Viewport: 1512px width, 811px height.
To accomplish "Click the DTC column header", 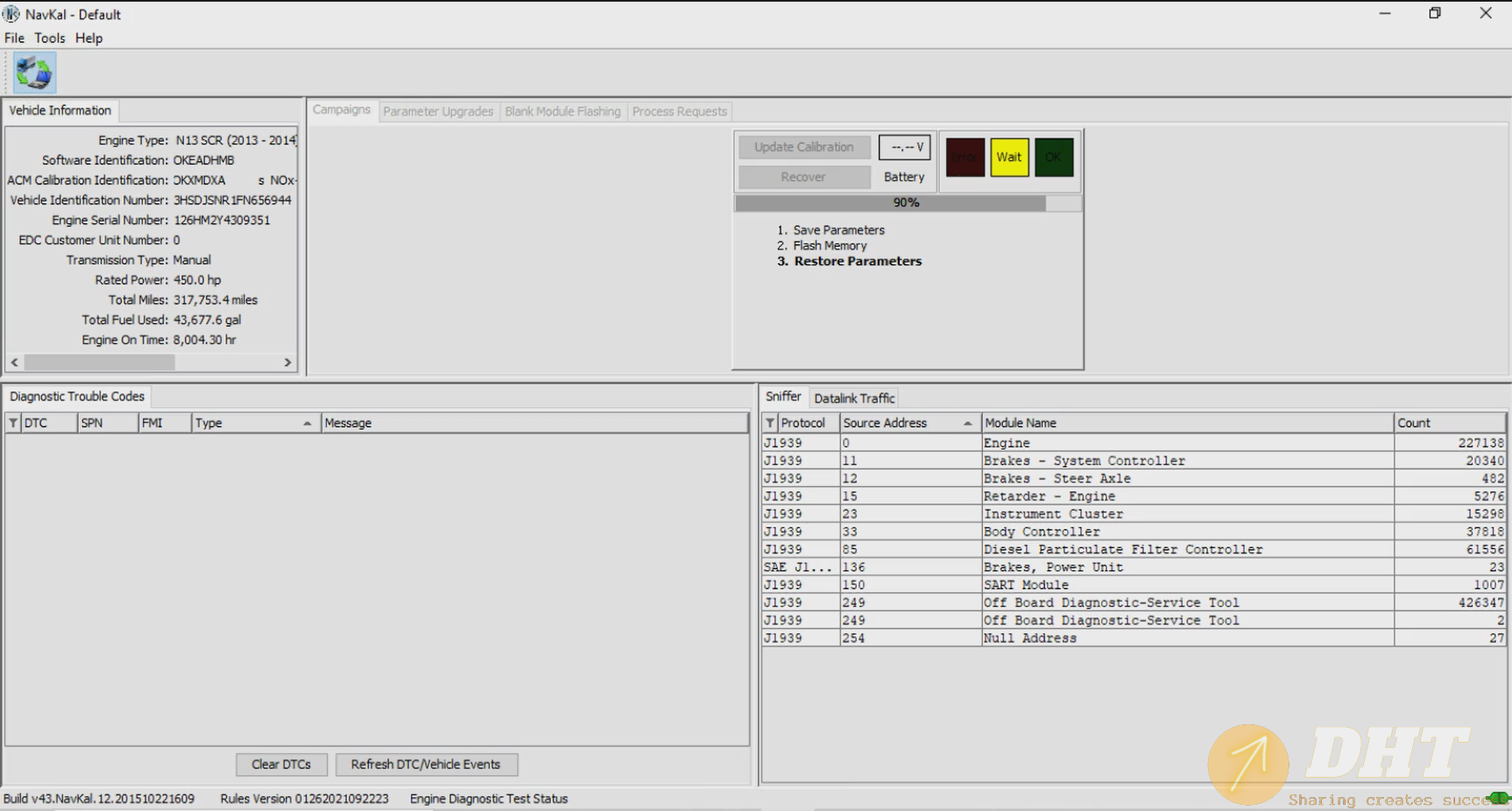I will 47,423.
